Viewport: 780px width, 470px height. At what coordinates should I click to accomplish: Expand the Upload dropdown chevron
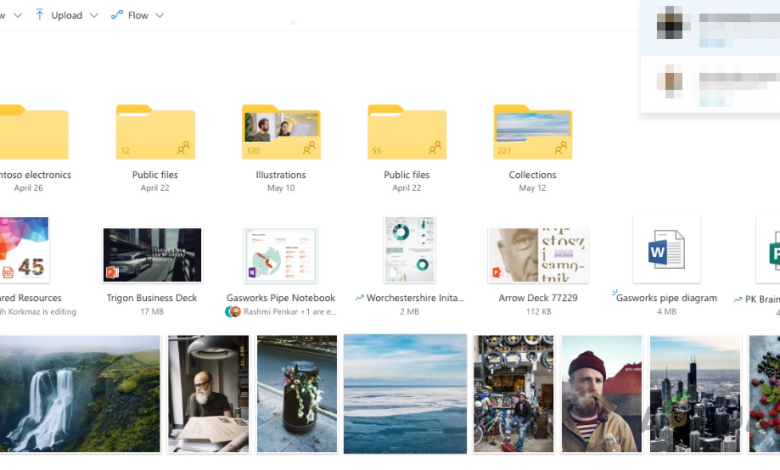[x=94, y=15]
